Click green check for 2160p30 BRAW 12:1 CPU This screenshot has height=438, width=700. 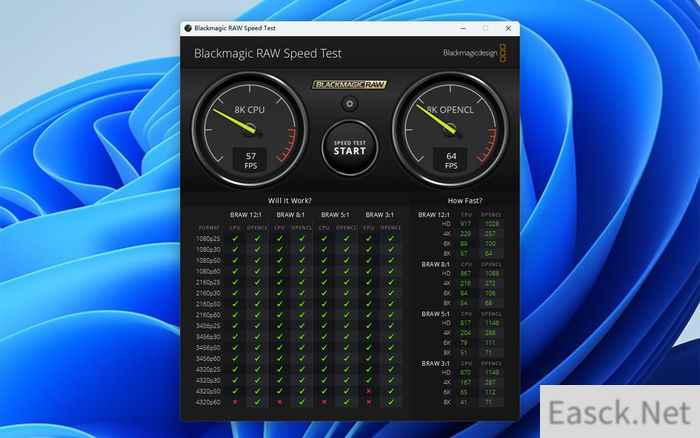235,293
